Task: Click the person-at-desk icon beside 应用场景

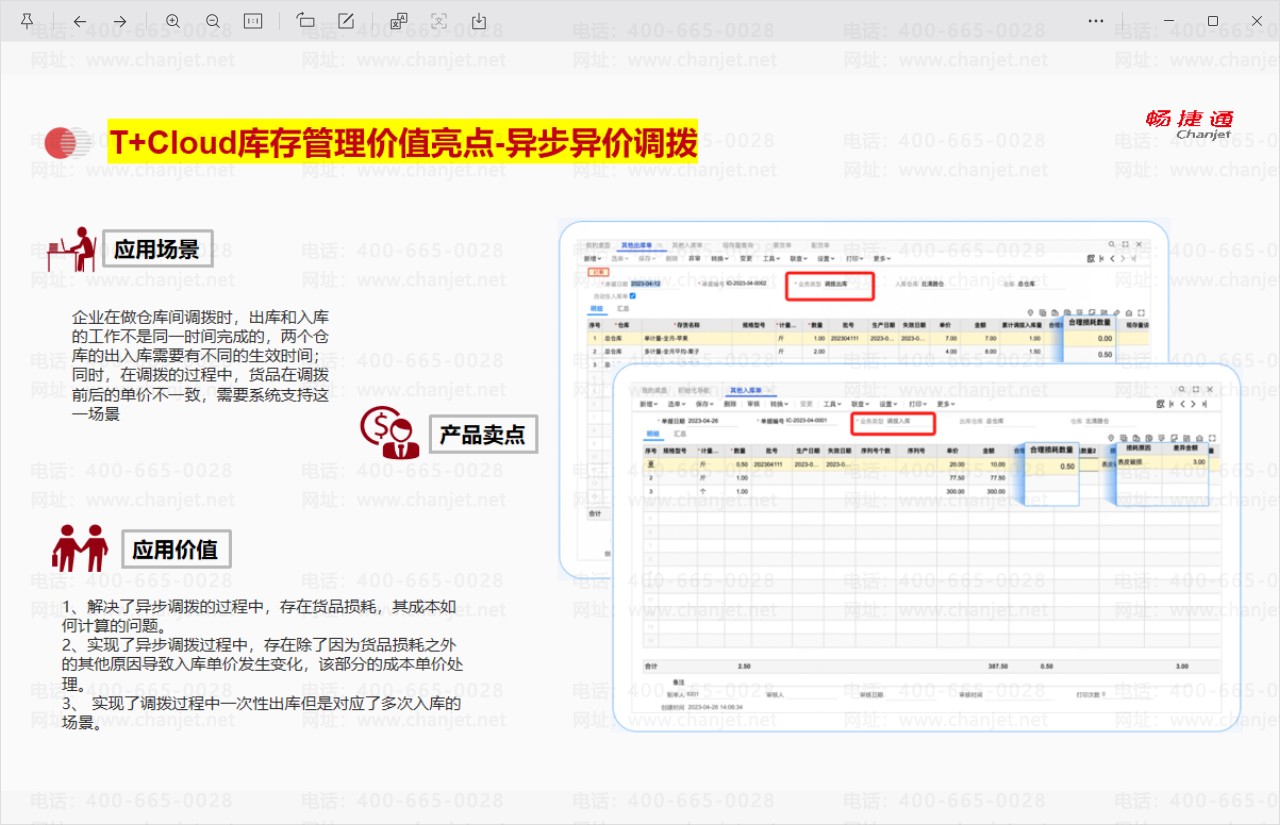Action: (x=71, y=249)
